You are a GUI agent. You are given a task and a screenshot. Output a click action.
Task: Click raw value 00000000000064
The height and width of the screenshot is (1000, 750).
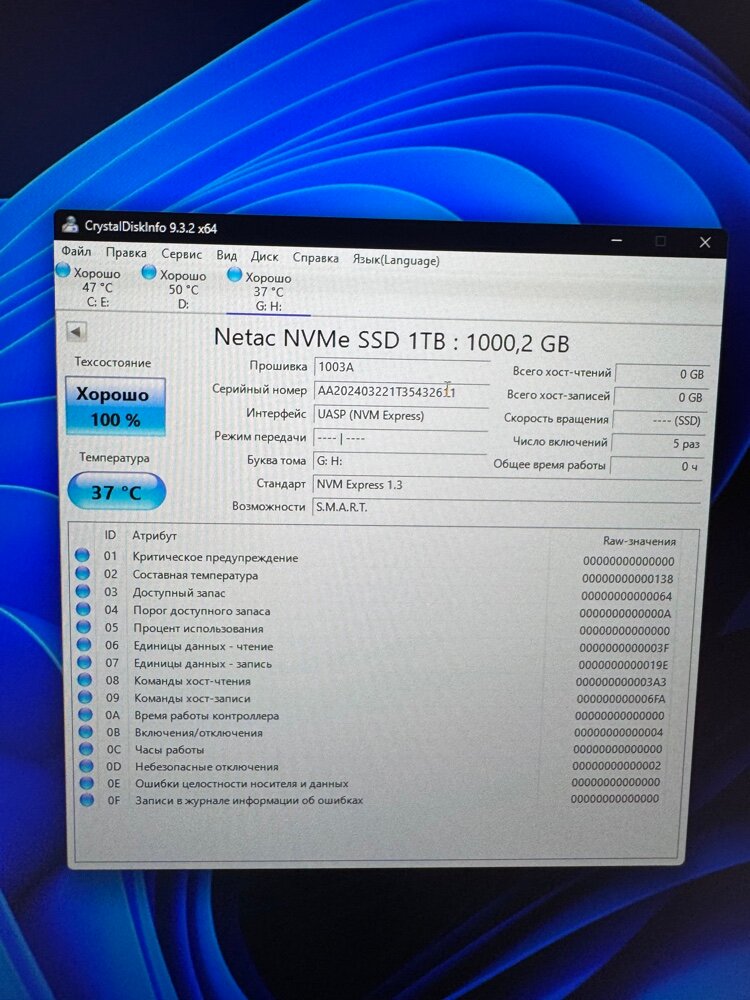626,596
